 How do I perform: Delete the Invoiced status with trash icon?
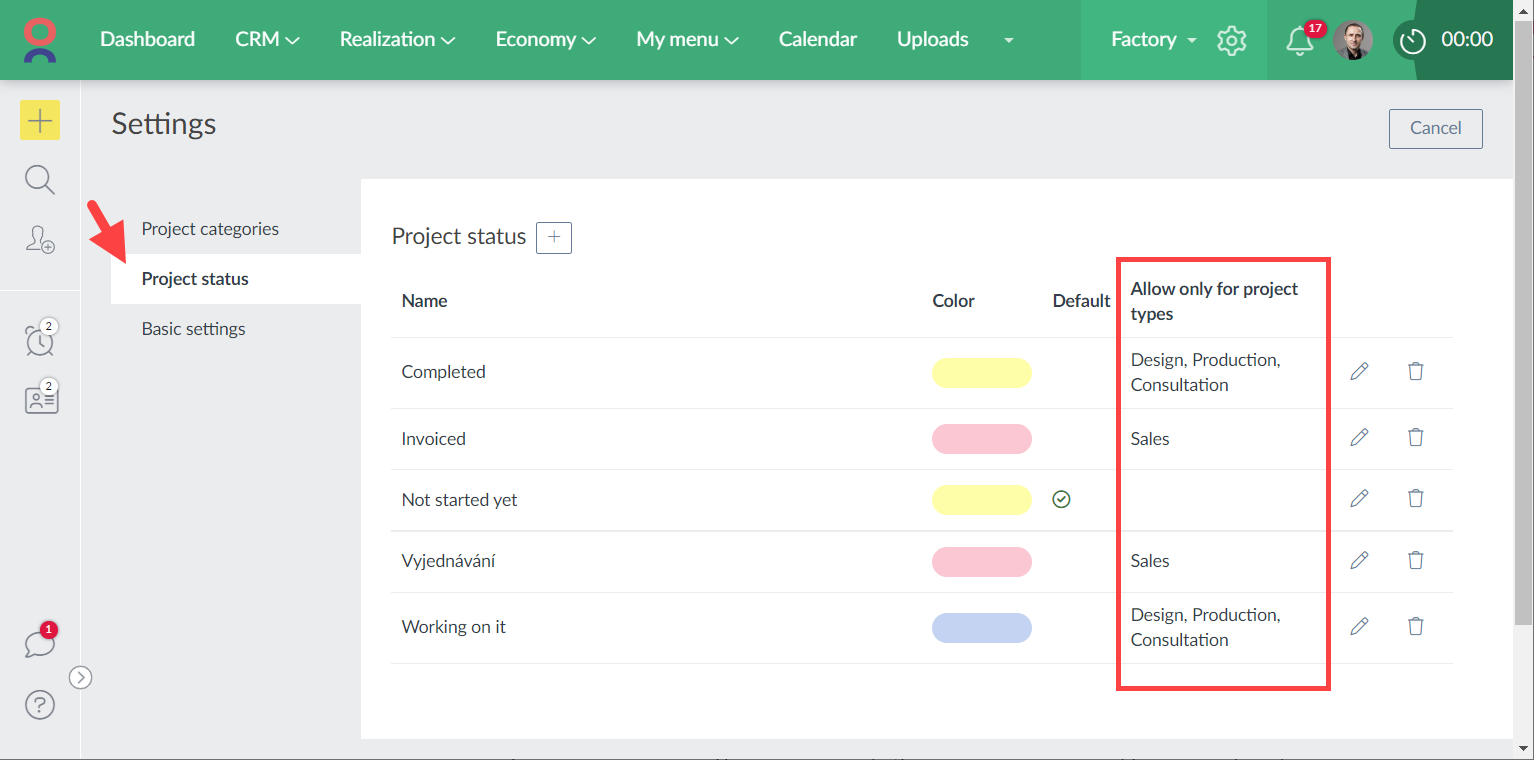pos(1415,437)
